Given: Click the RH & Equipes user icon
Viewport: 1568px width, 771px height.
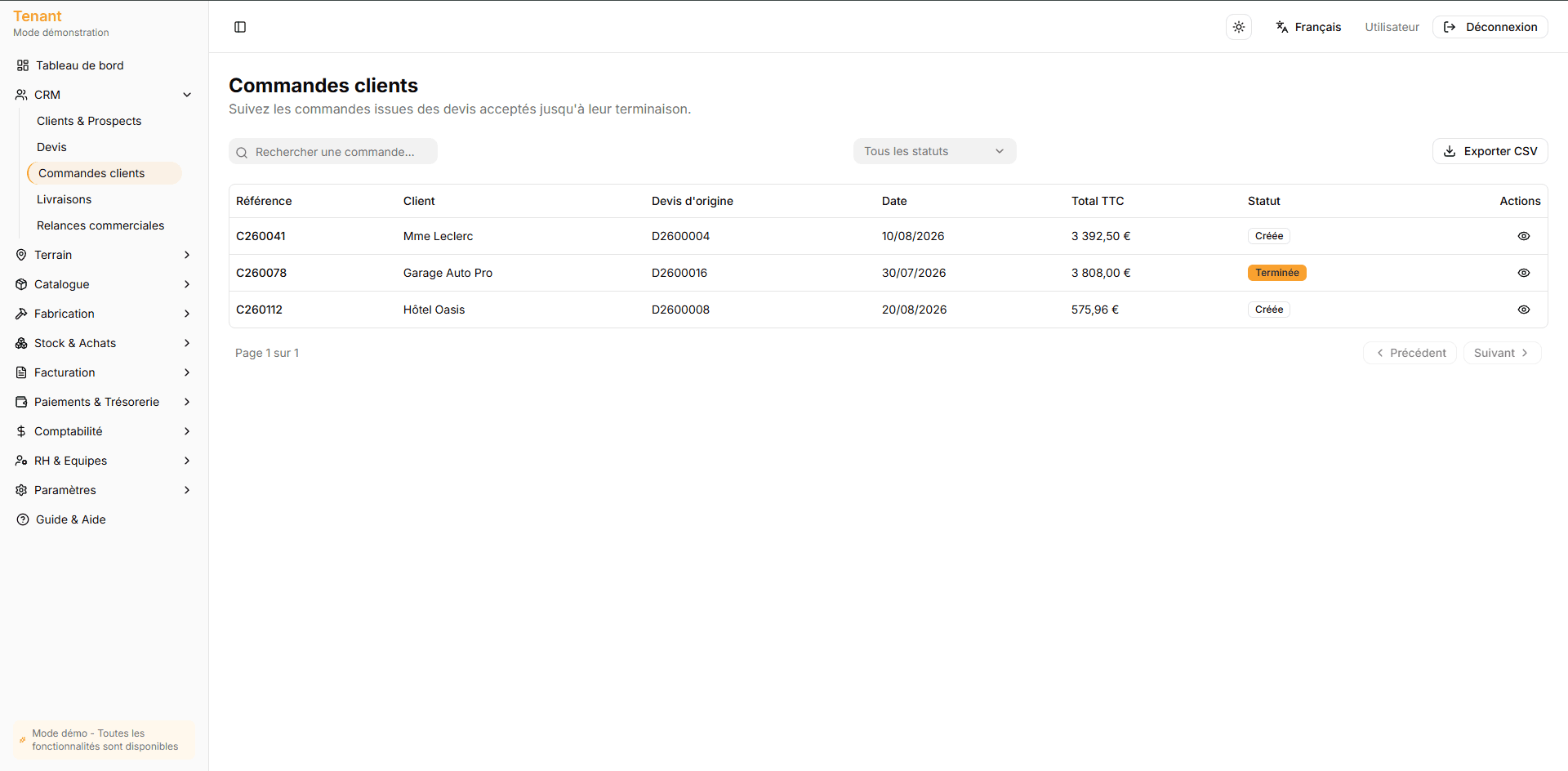Looking at the screenshot, I should 21,461.
